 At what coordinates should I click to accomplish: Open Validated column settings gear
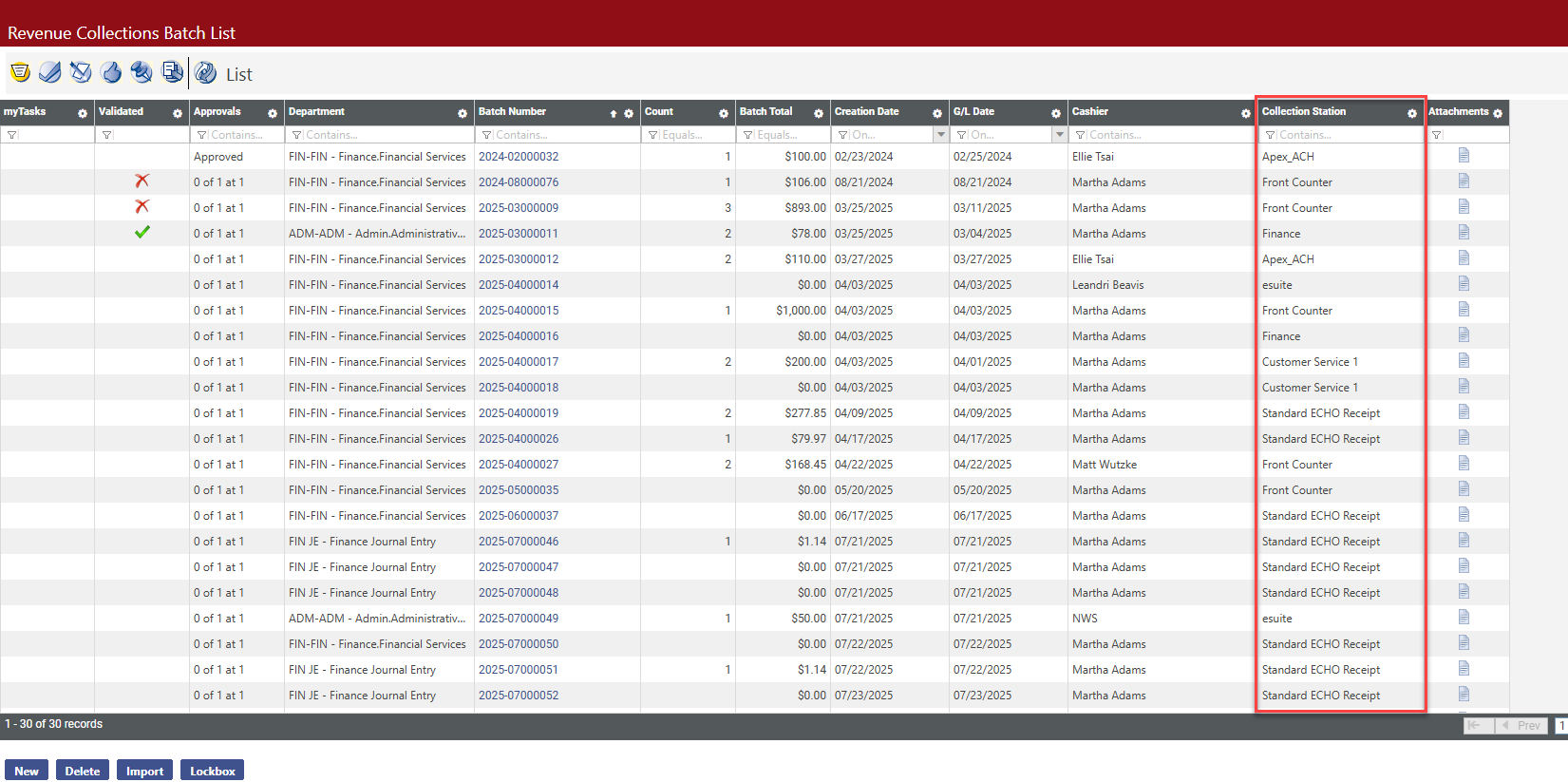coord(178,113)
